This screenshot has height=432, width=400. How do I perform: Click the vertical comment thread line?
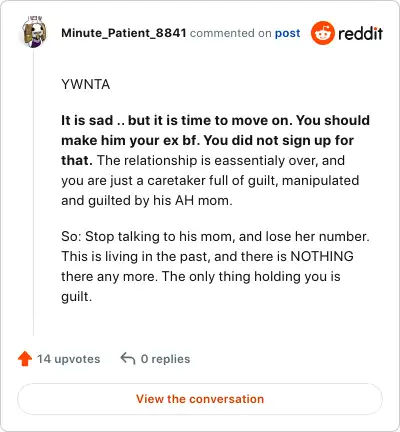pos(34,193)
